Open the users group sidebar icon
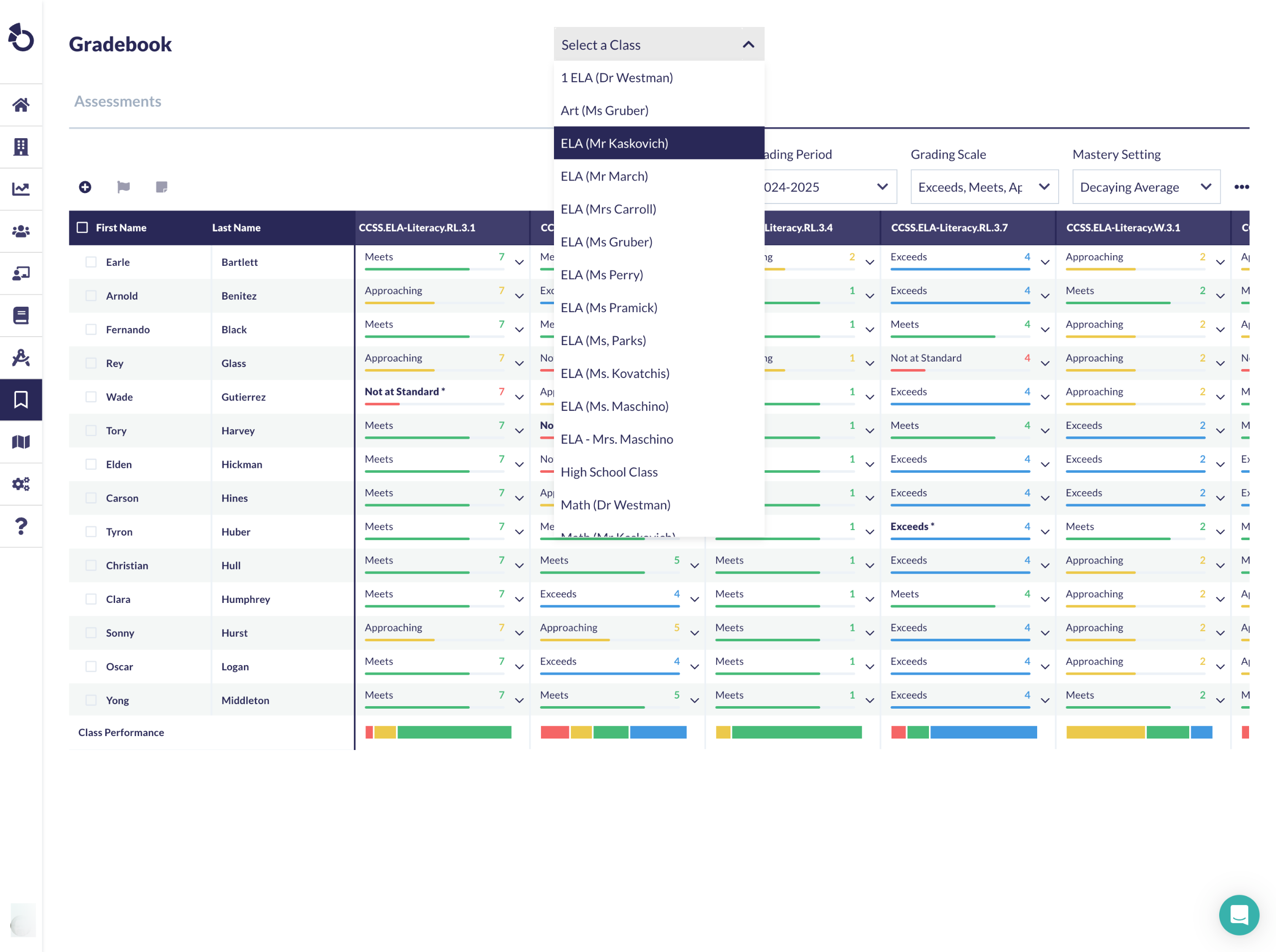Viewport: 1276px width, 952px height. [21, 231]
